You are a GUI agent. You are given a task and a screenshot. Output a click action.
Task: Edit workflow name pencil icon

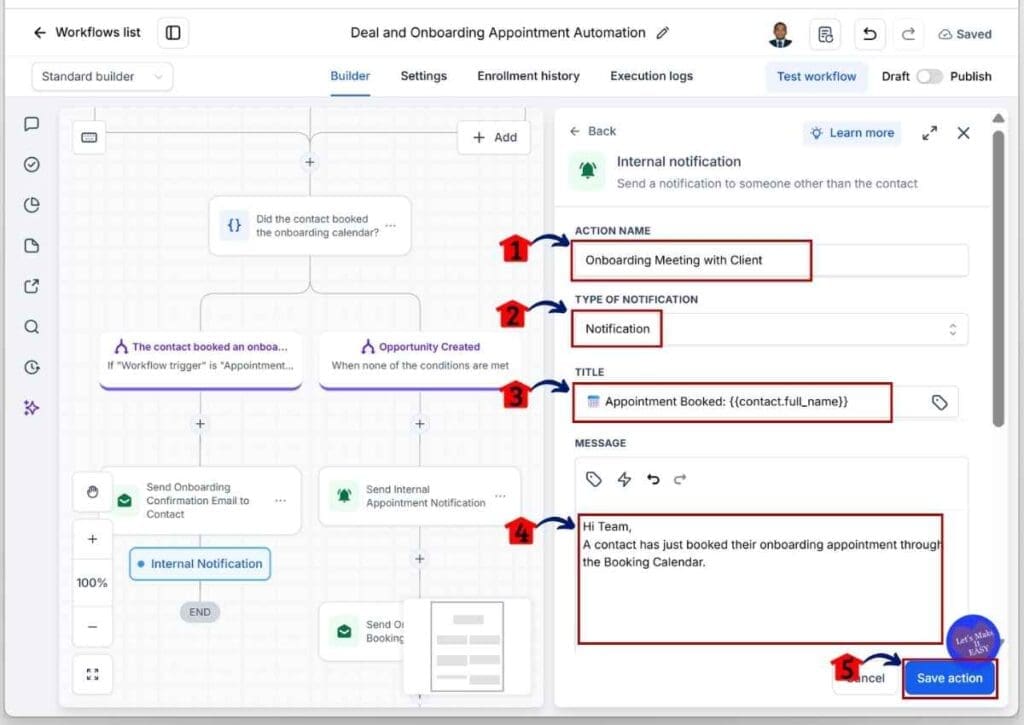pos(663,33)
